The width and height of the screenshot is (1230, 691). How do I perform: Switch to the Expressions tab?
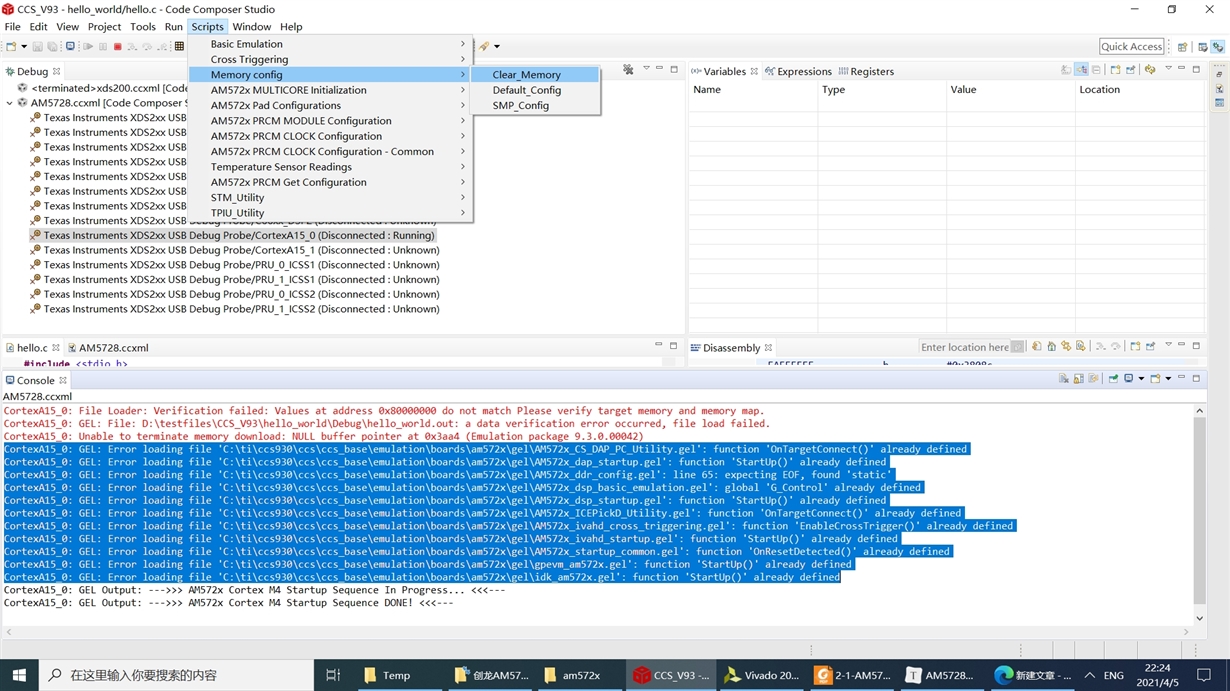(x=798, y=71)
